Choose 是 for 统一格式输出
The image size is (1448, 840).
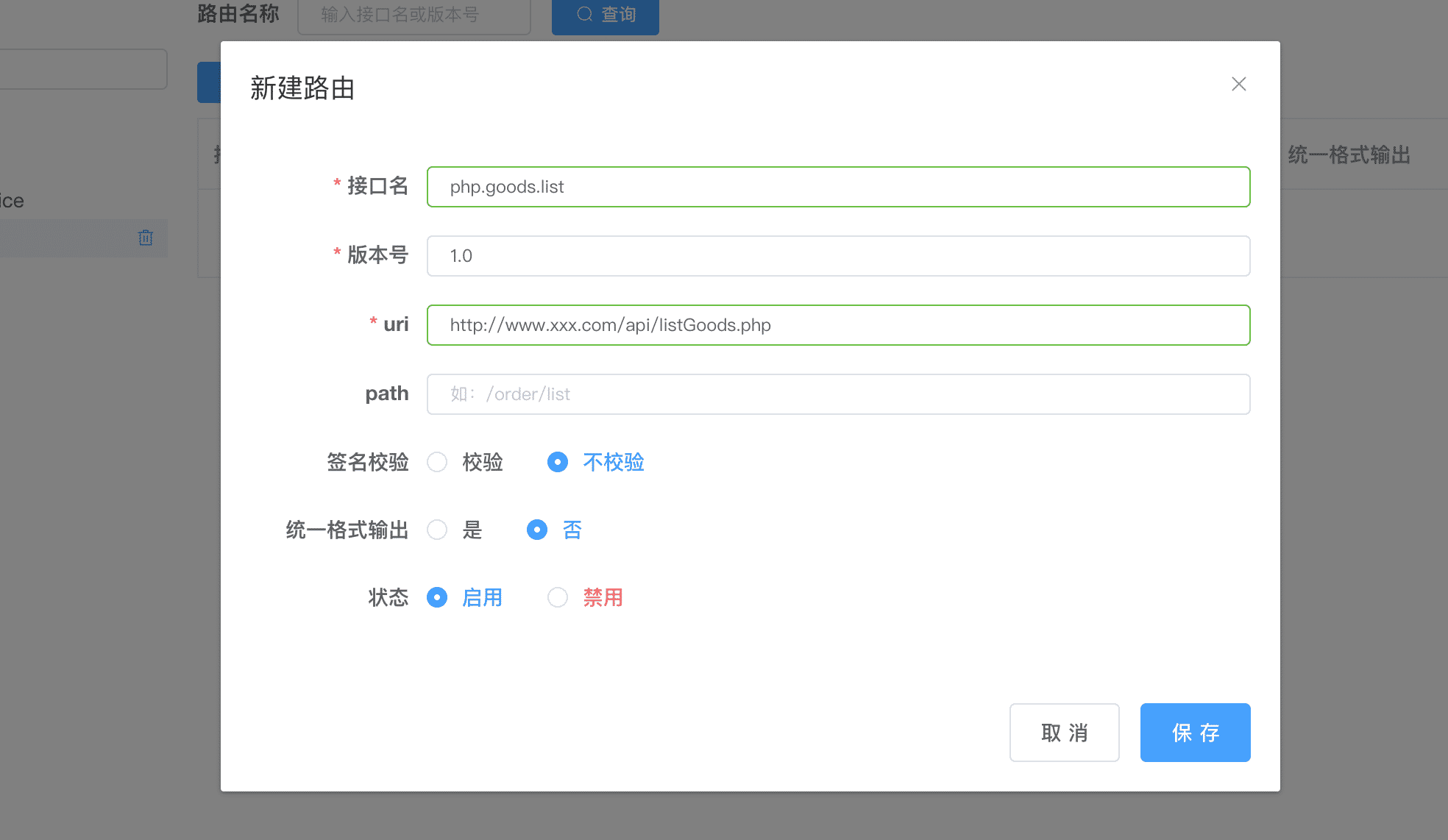click(x=438, y=530)
